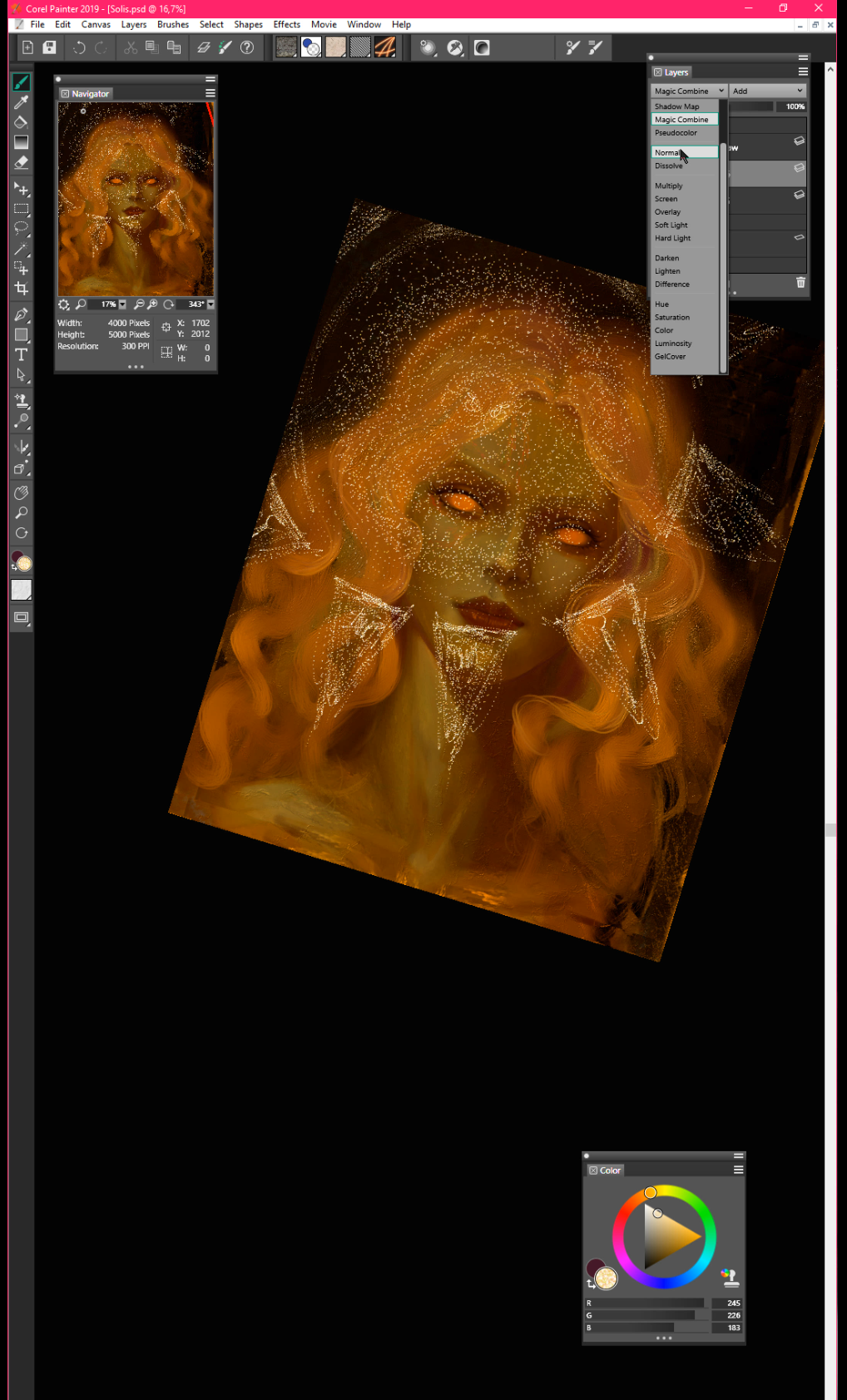The height and width of the screenshot is (1400, 847).
Task: Open the Add composite depth dropdown
Action: (x=768, y=91)
